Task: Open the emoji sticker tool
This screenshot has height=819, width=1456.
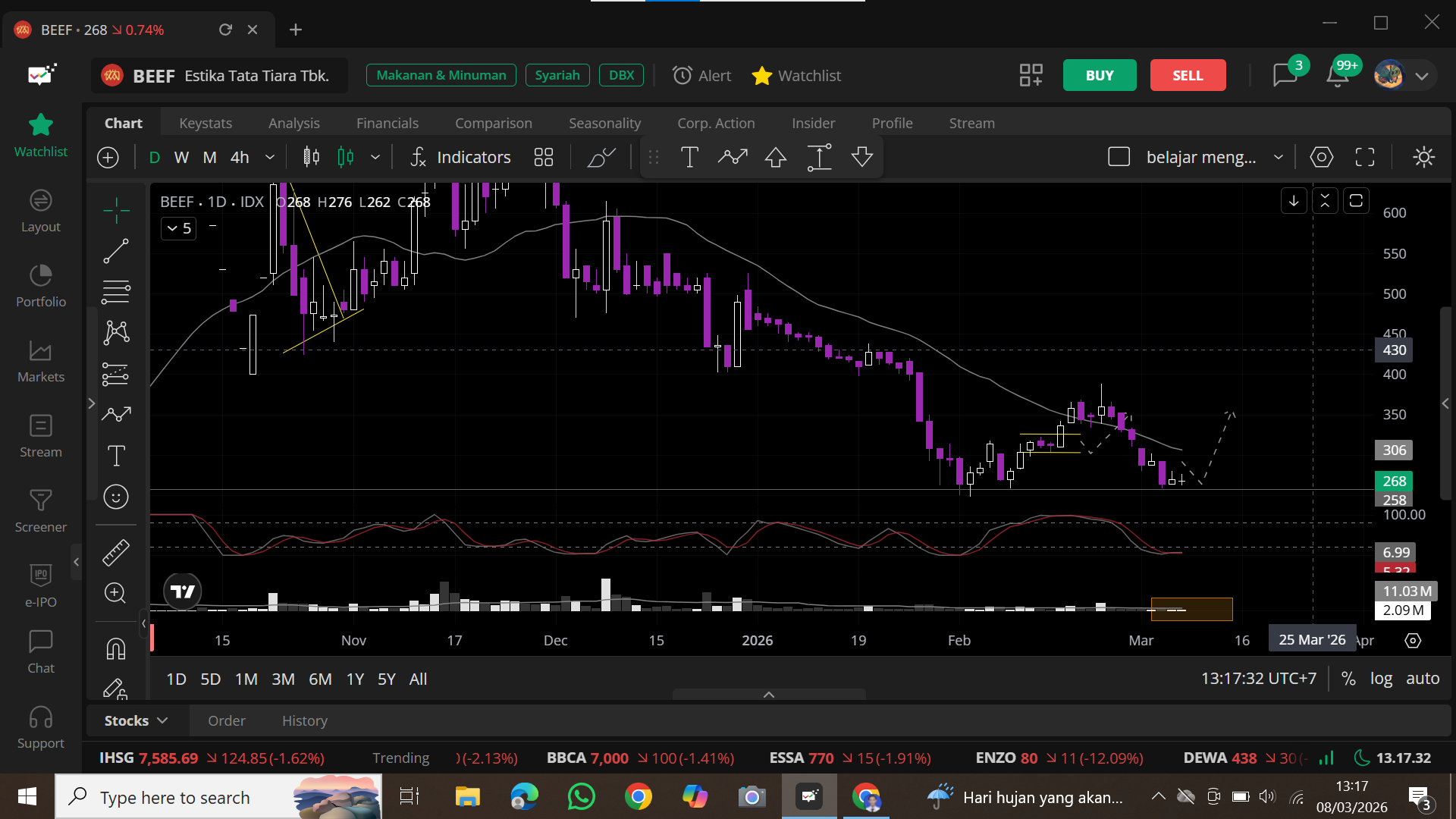Action: coord(116,497)
